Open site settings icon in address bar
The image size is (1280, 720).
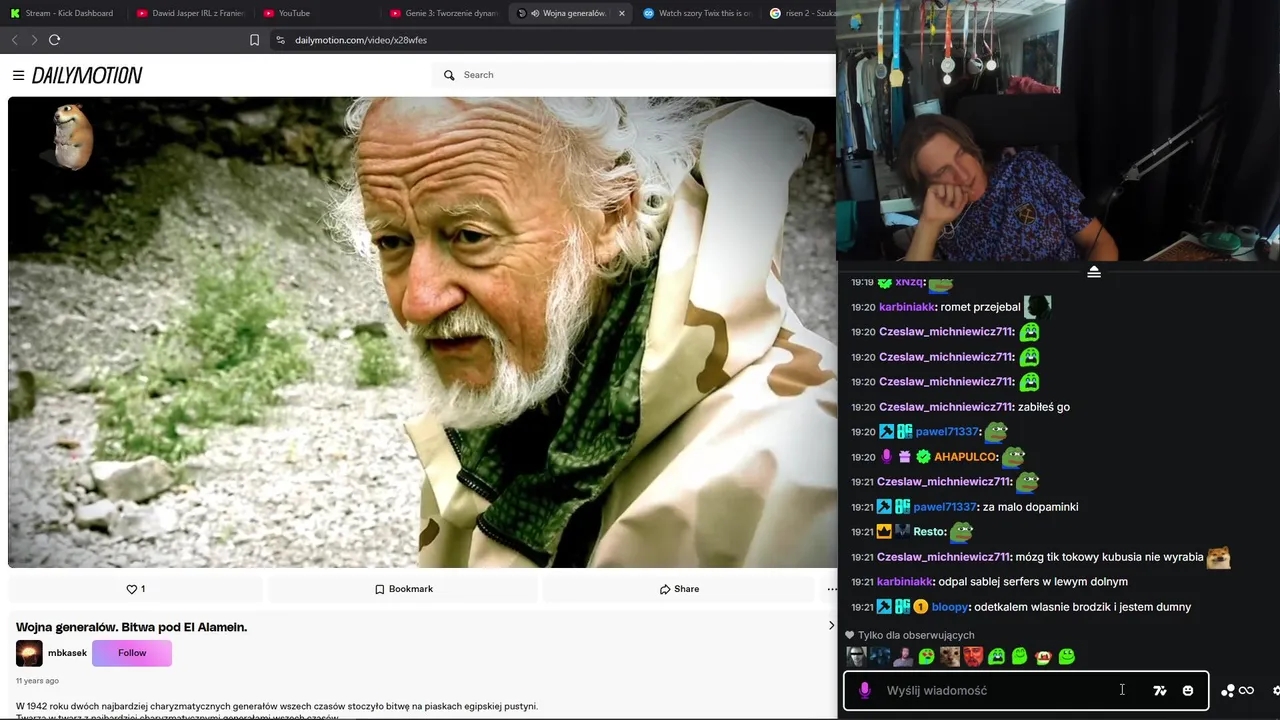tap(280, 40)
